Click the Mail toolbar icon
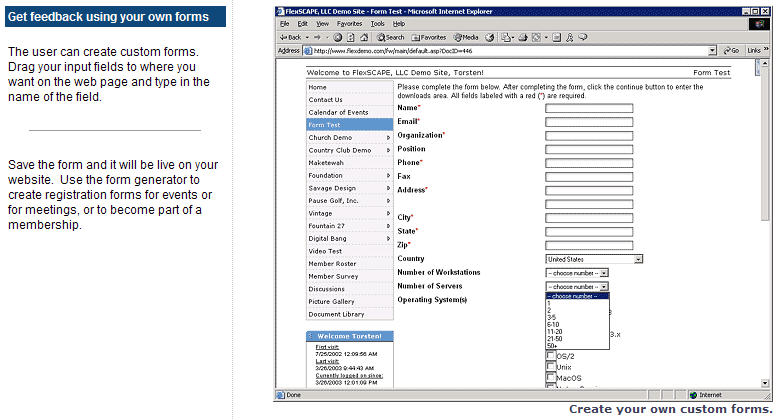 click(506, 37)
